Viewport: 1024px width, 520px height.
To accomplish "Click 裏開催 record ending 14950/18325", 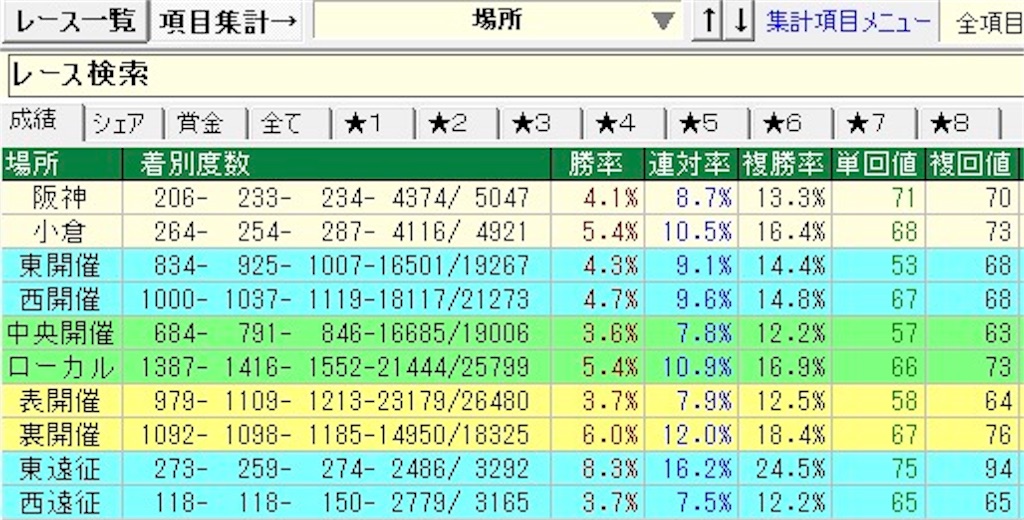I will (336, 435).
